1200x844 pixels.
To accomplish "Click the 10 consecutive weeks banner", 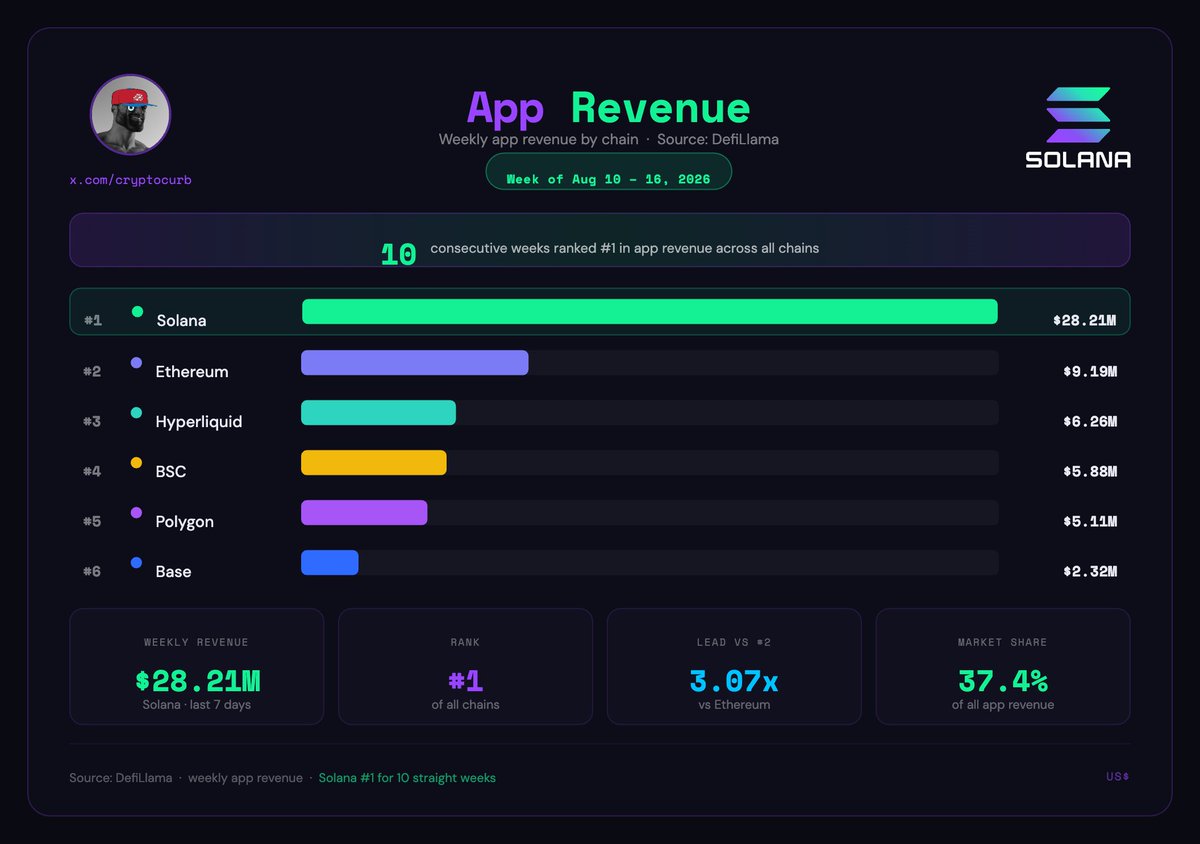I will (x=599, y=240).
